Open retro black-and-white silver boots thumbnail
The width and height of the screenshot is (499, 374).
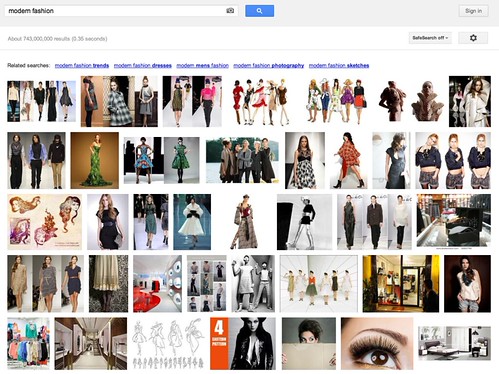304,222
